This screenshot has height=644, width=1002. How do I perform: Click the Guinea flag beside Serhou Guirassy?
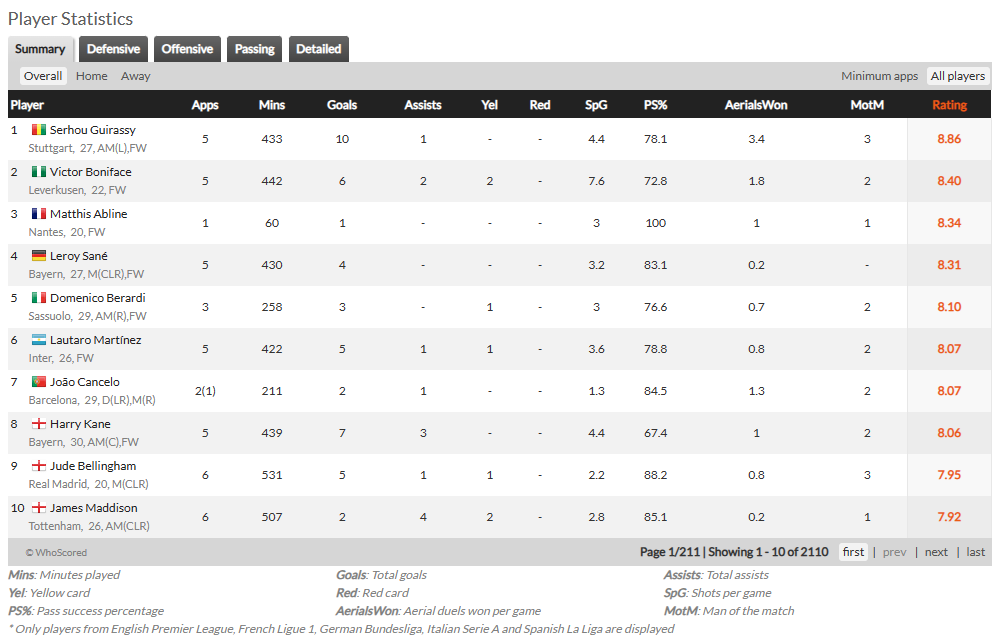[x=39, y=130]
